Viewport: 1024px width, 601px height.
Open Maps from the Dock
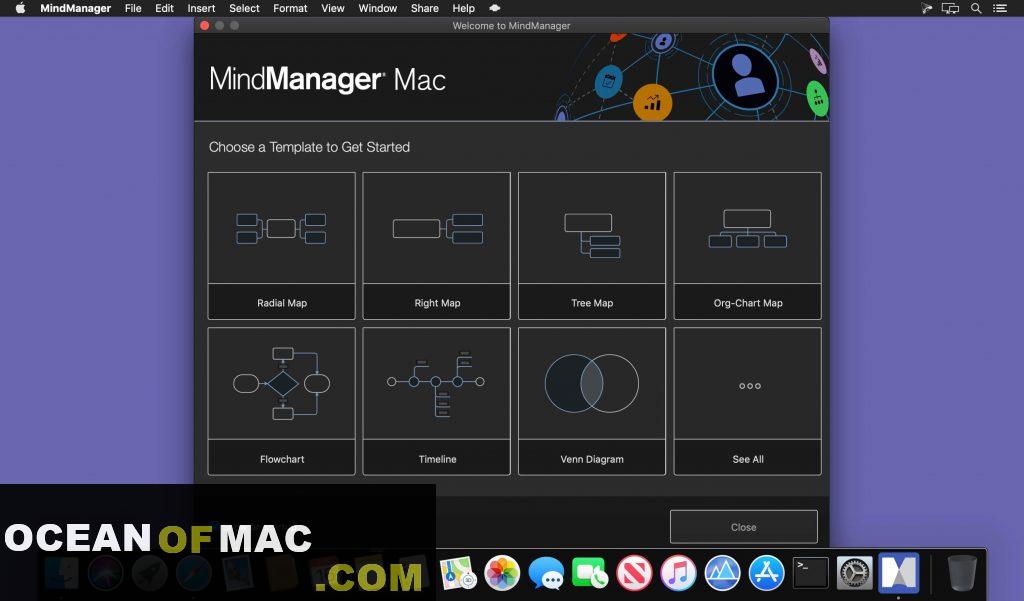[457, 573]
